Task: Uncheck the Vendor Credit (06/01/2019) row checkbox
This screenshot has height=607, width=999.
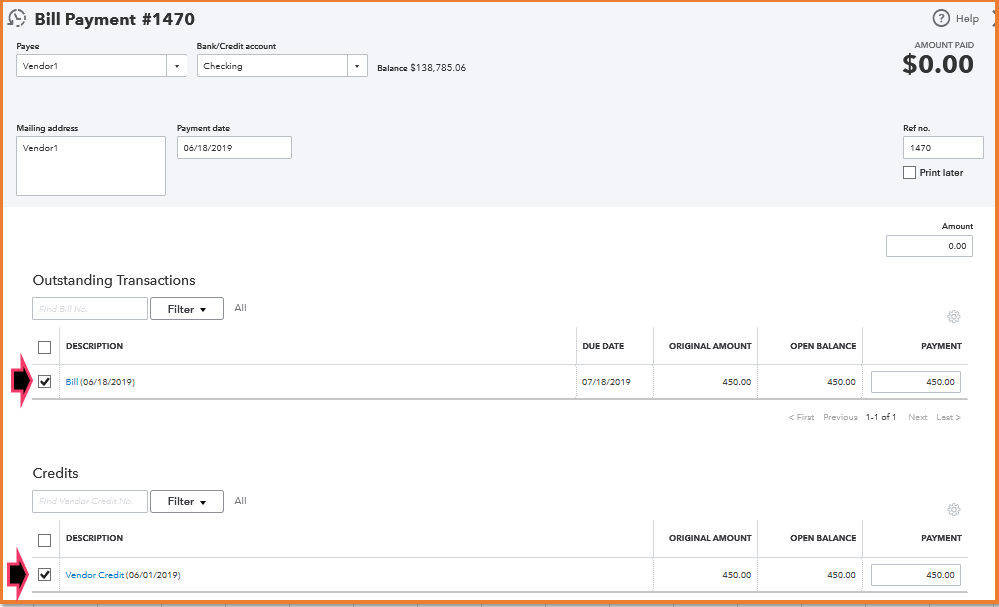Action: click(45, 575)
